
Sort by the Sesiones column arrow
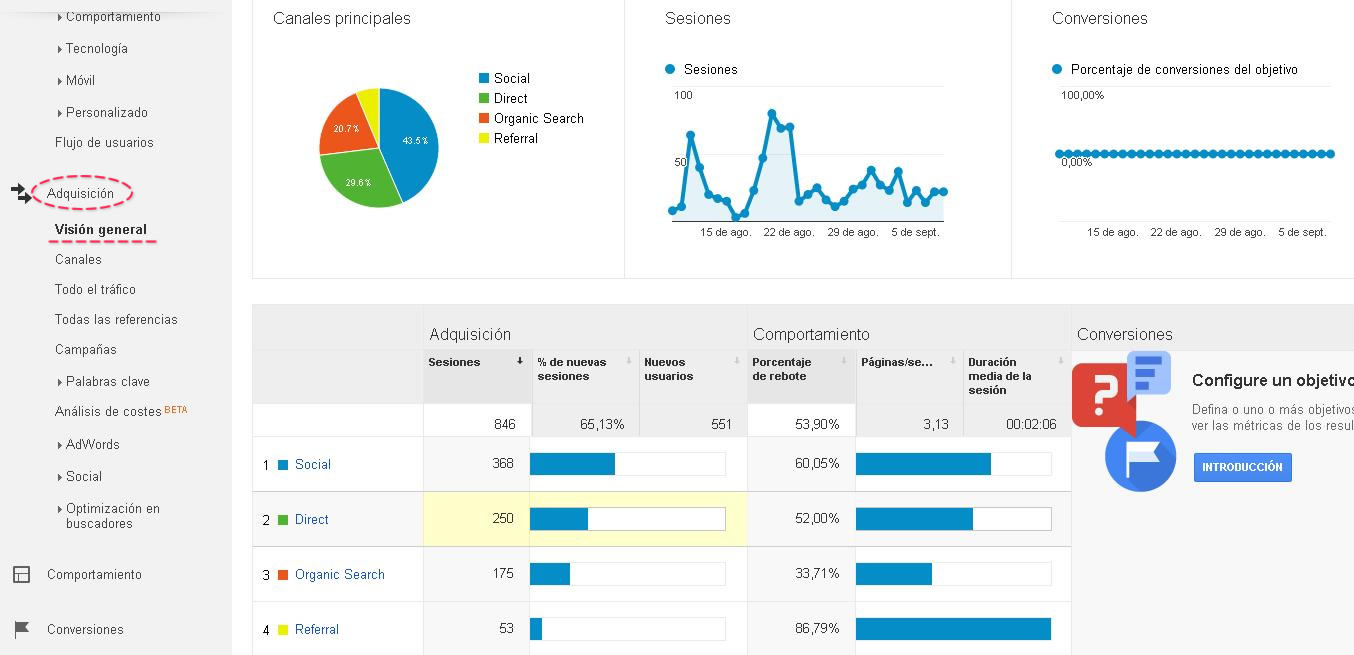click(520, 361)
